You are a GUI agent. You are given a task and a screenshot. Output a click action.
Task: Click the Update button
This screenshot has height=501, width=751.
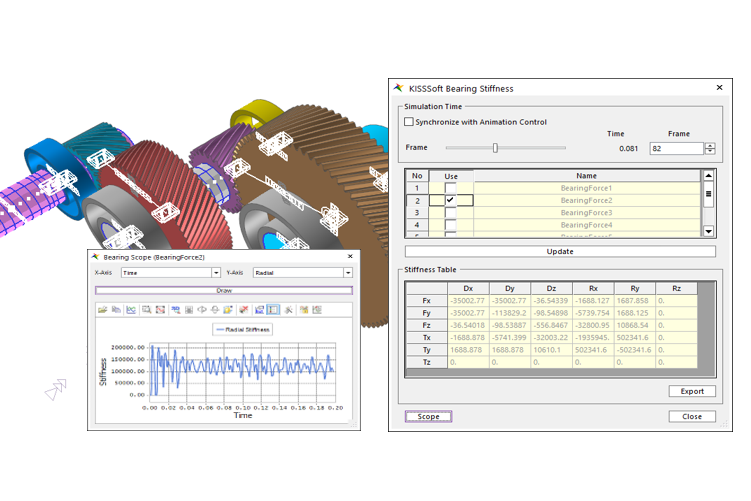click(x=560, y=251)
